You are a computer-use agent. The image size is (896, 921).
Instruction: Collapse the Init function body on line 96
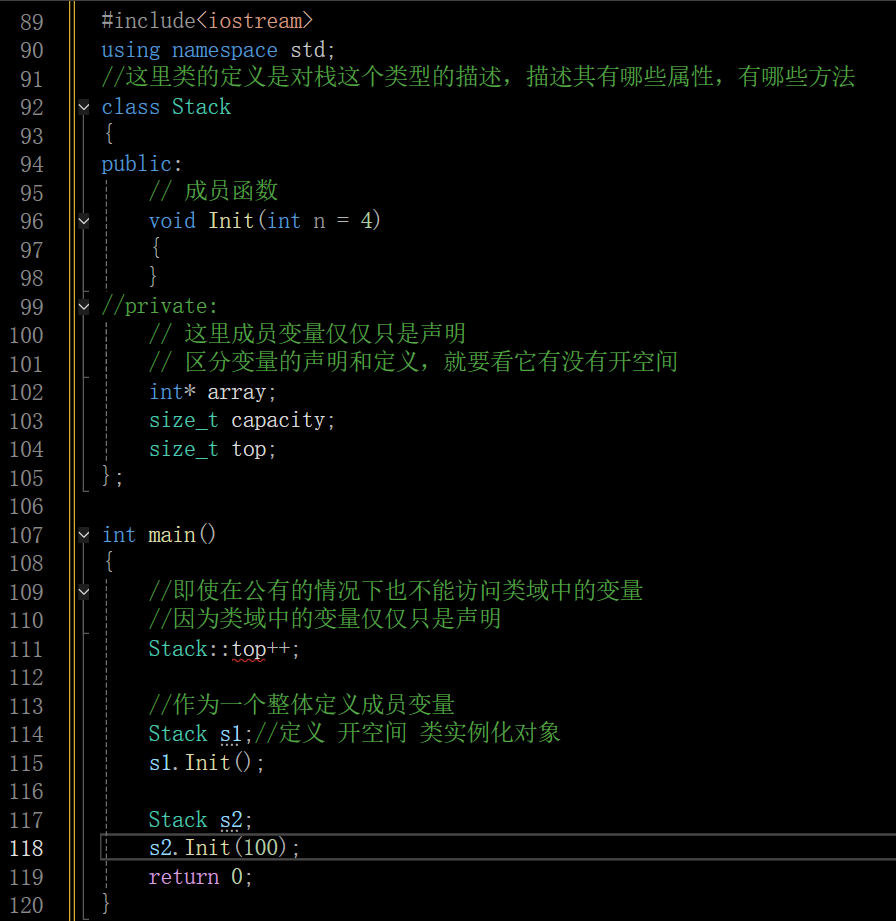pos(83,221)
